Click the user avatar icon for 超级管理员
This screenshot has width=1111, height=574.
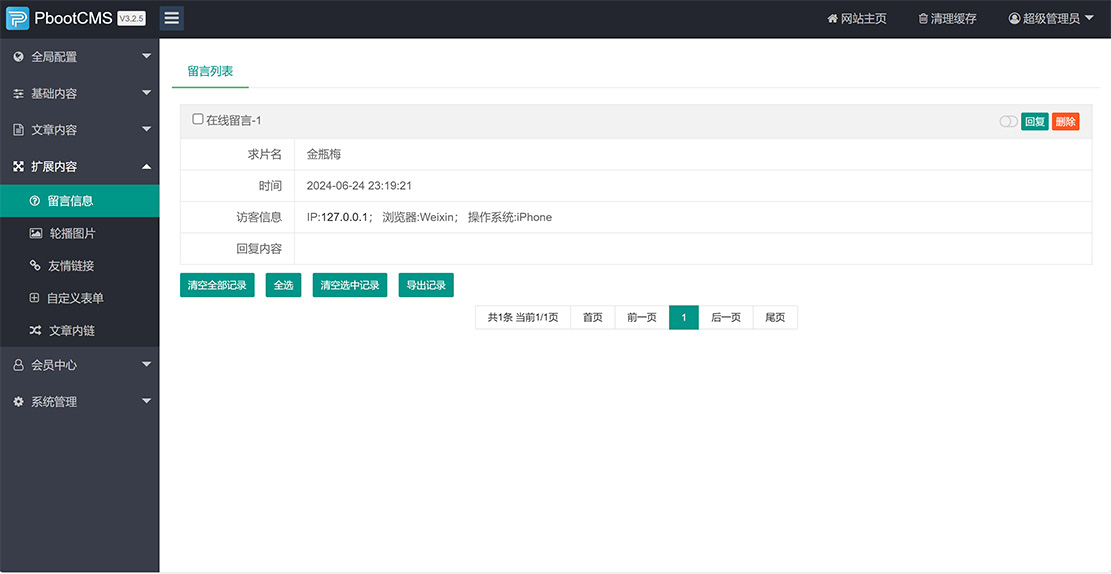click(1014, 18)
